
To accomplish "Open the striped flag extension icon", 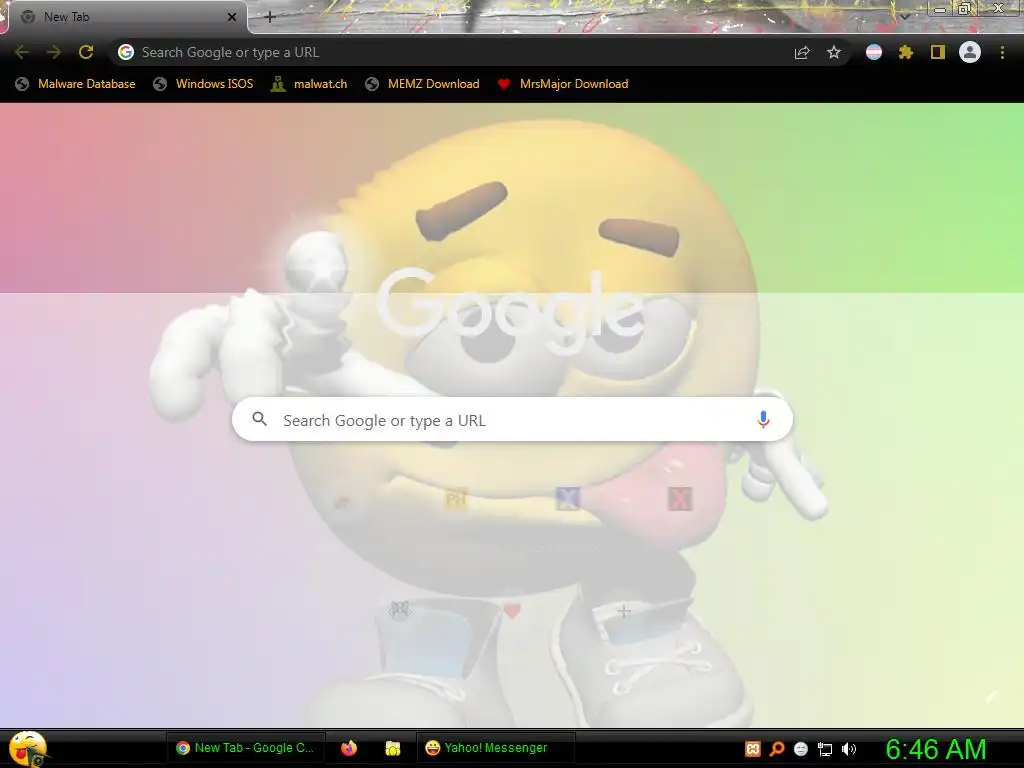I will tap(874, 52).
